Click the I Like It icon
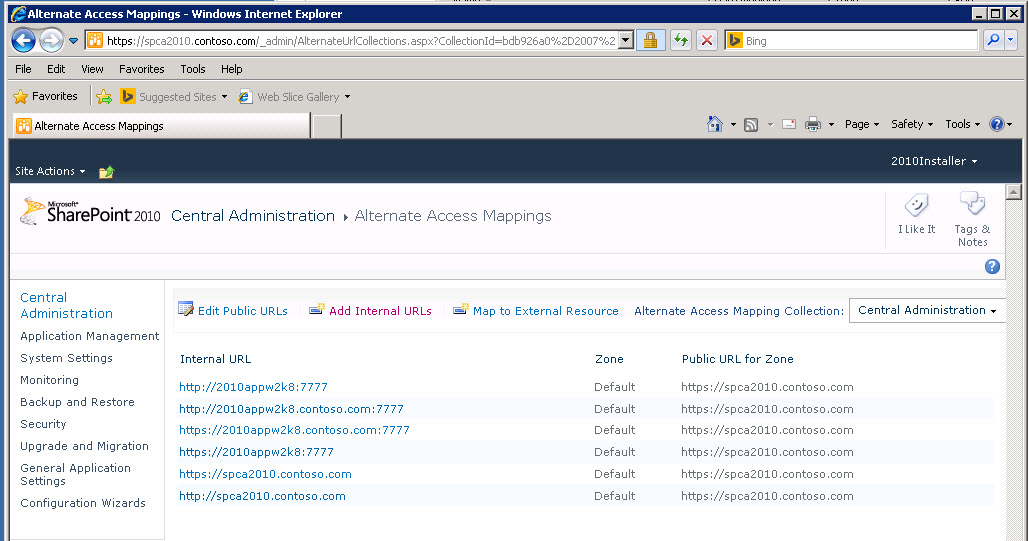Viewport: 1028px width, 541px height. pos(917,214)
